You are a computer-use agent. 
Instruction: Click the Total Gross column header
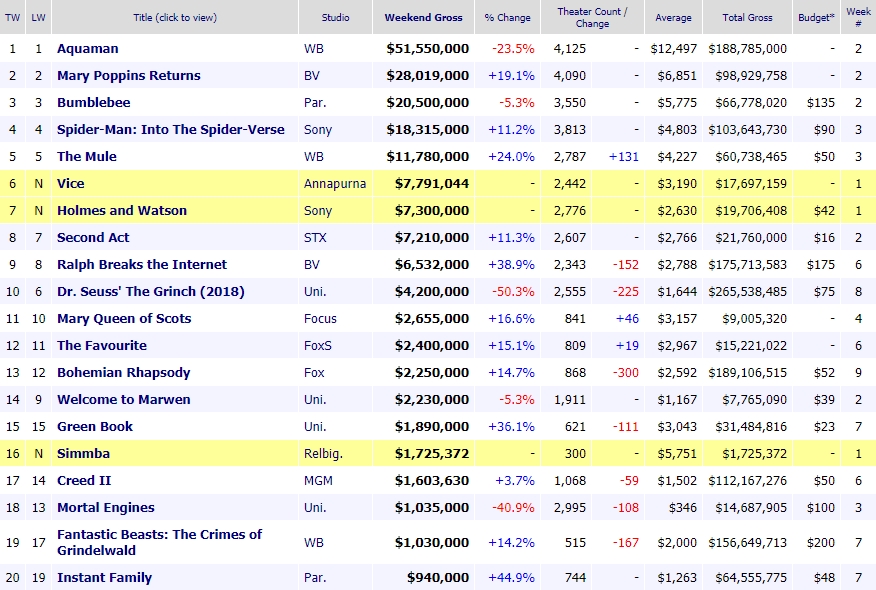tap(746, 18)
